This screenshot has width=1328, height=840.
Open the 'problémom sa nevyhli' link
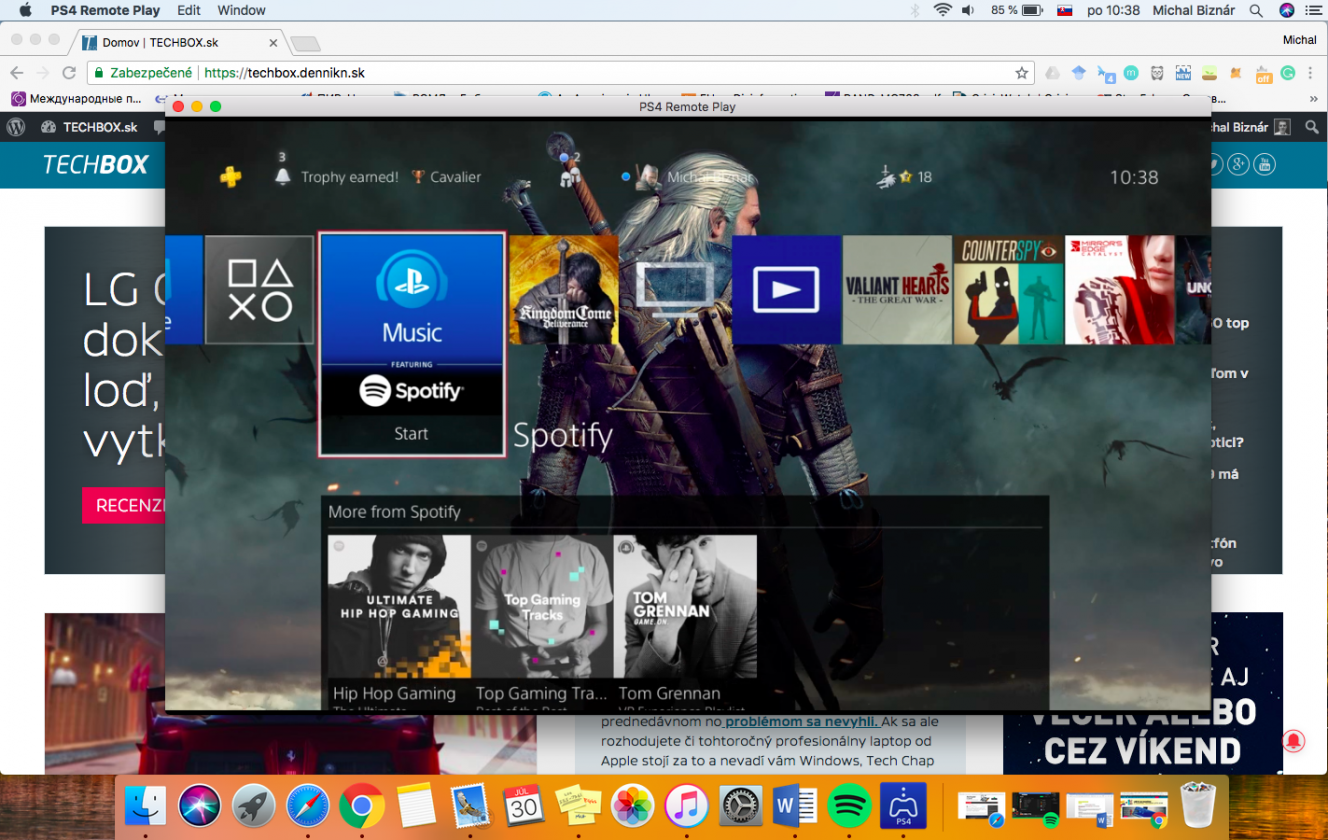coord(802,721)
